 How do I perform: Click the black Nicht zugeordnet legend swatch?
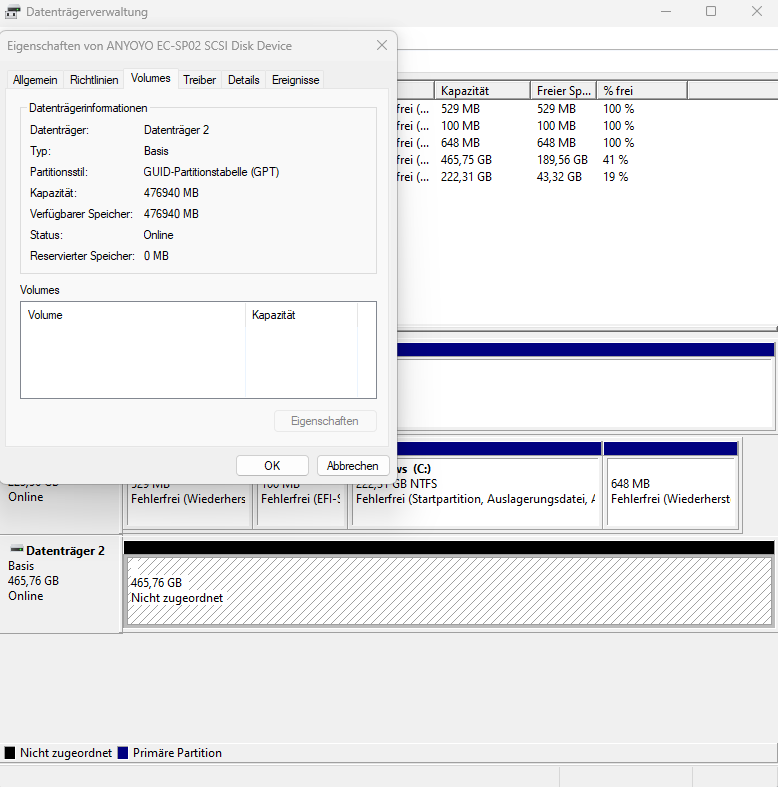tap(10, 753)
